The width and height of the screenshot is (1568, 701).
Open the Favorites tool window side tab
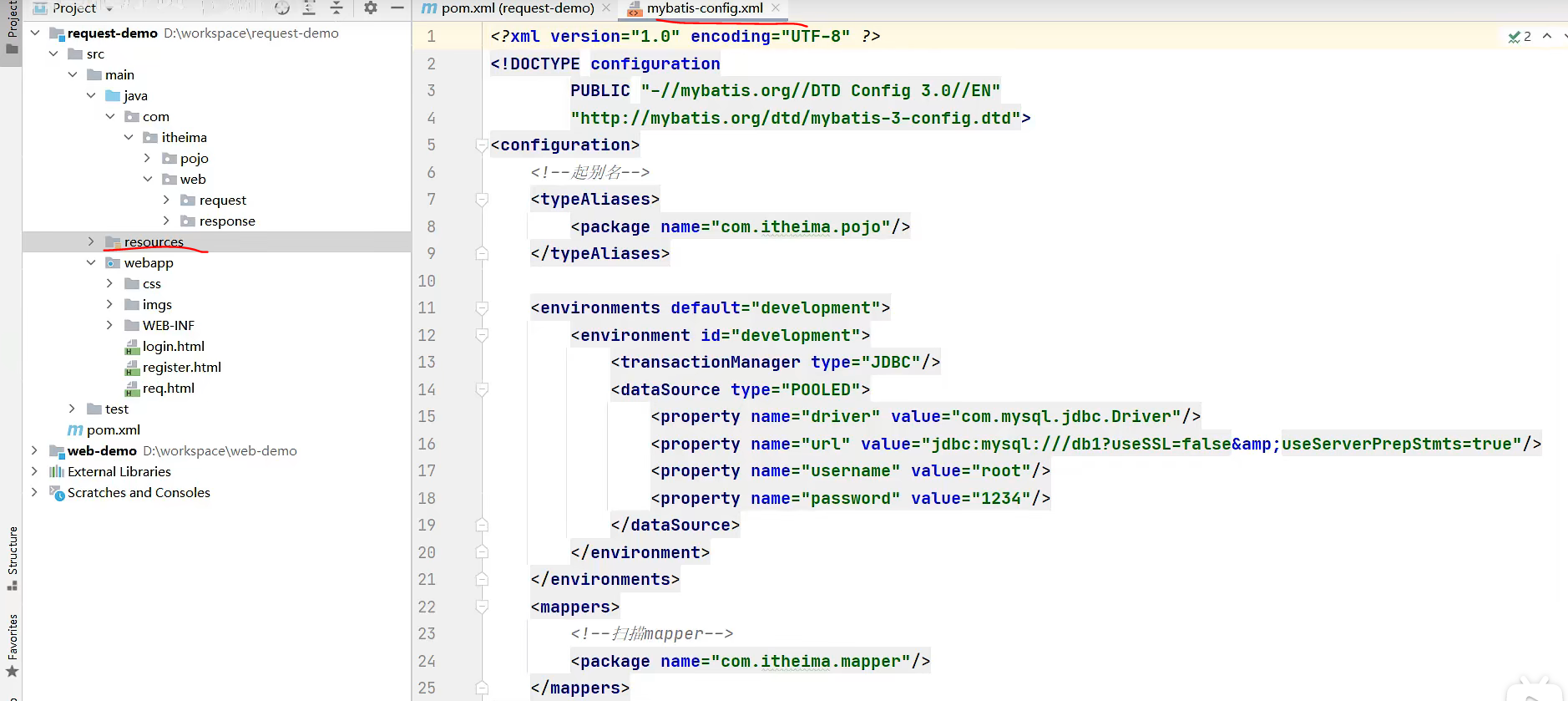pos(12,646)
